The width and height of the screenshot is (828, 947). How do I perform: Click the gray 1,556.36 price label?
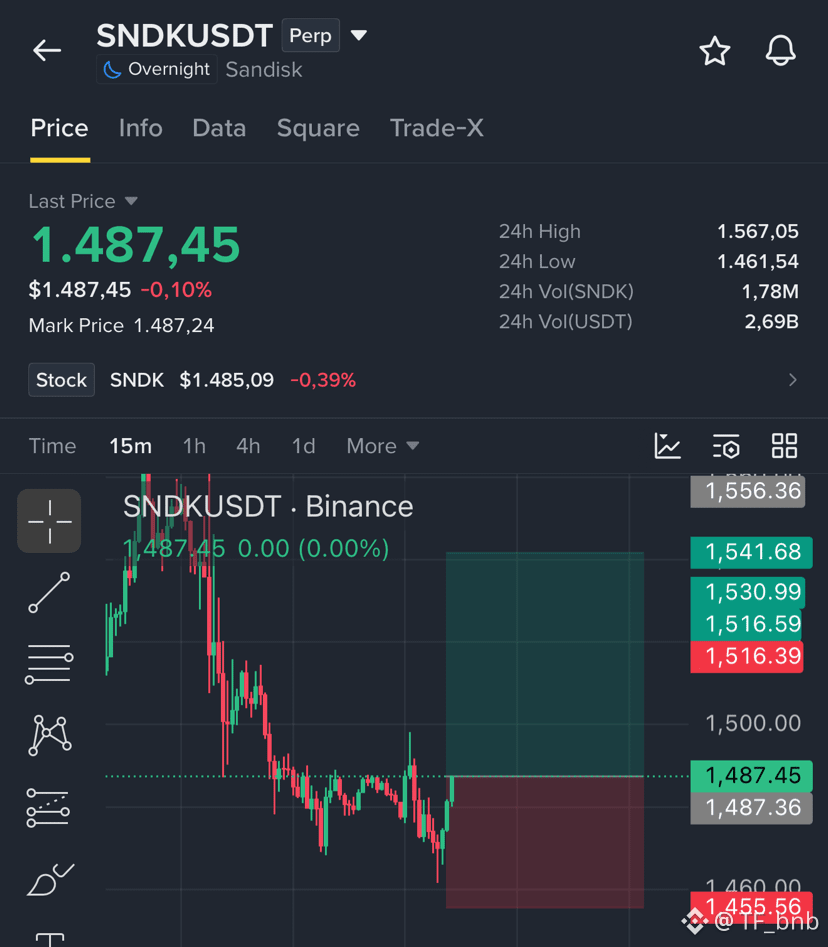coord(748,491)
